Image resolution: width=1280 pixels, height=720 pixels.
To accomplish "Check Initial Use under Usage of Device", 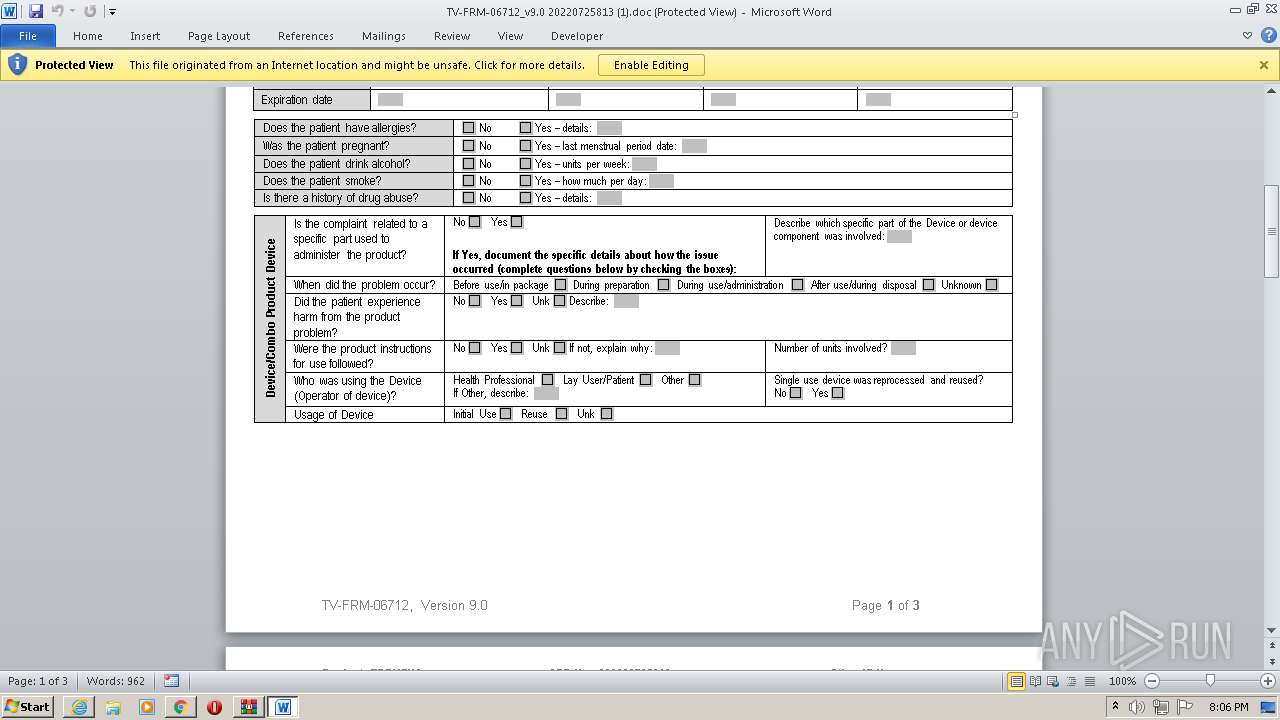I will [x=505, y=414].
